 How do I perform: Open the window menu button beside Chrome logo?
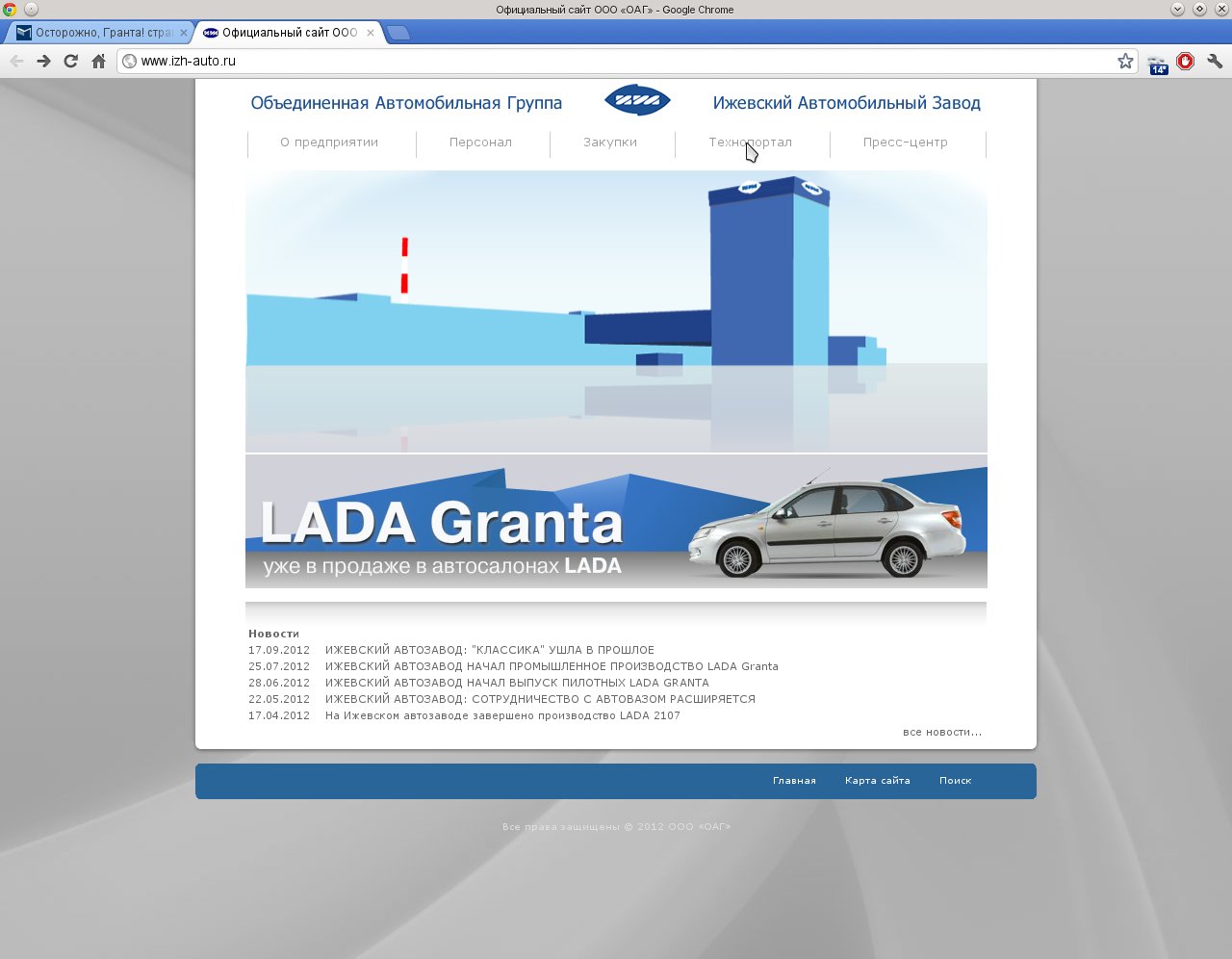point(31,10)
